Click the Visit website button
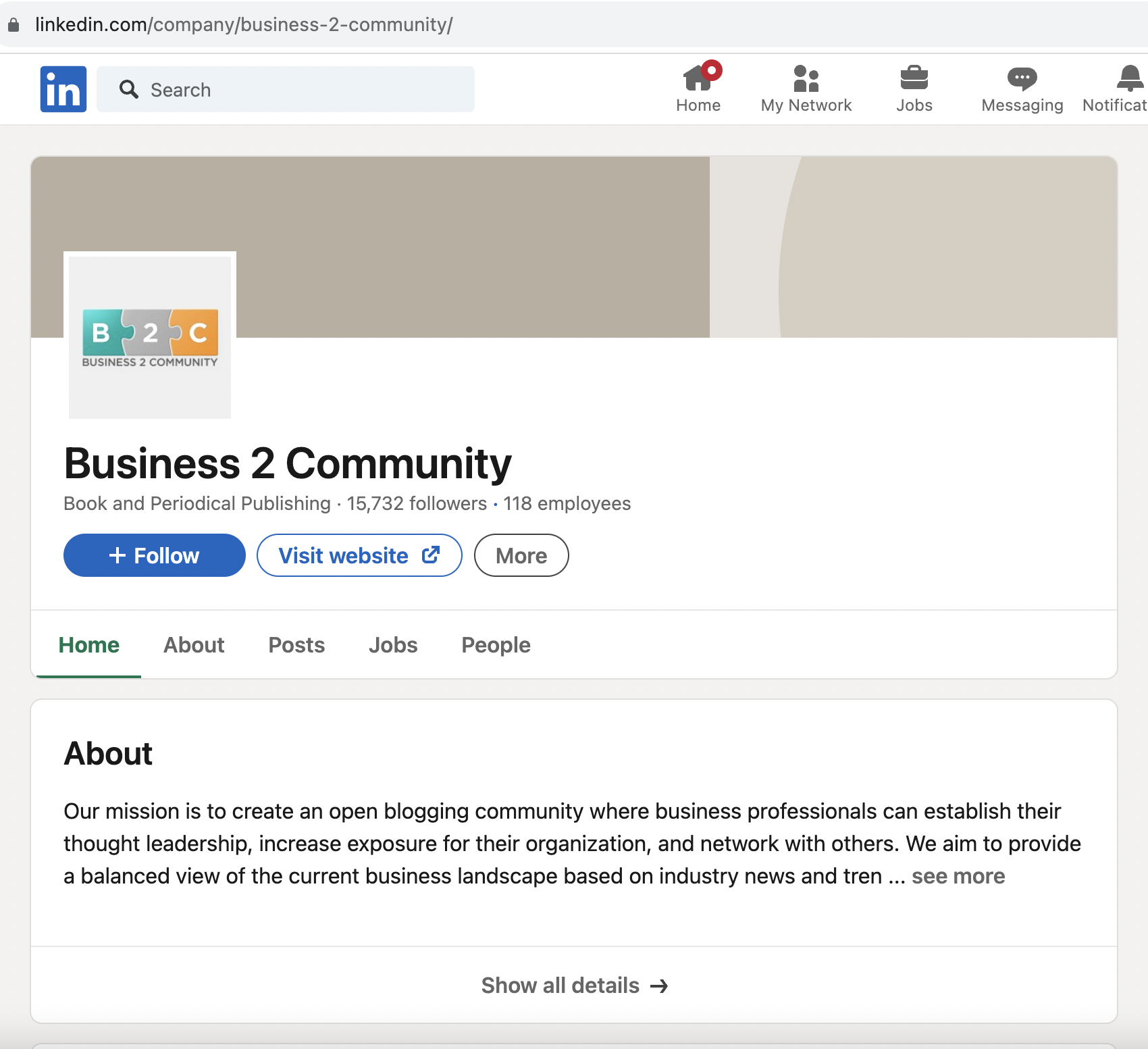This screenshot has width=1148, height=1049. click(x=359, y=555)
